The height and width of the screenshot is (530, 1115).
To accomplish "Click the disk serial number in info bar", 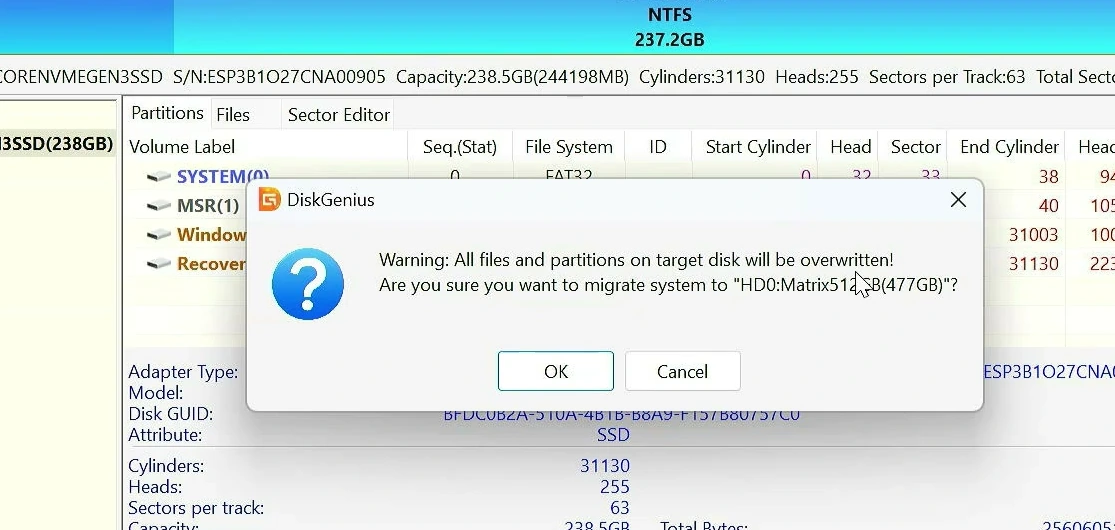I will 279,77.
